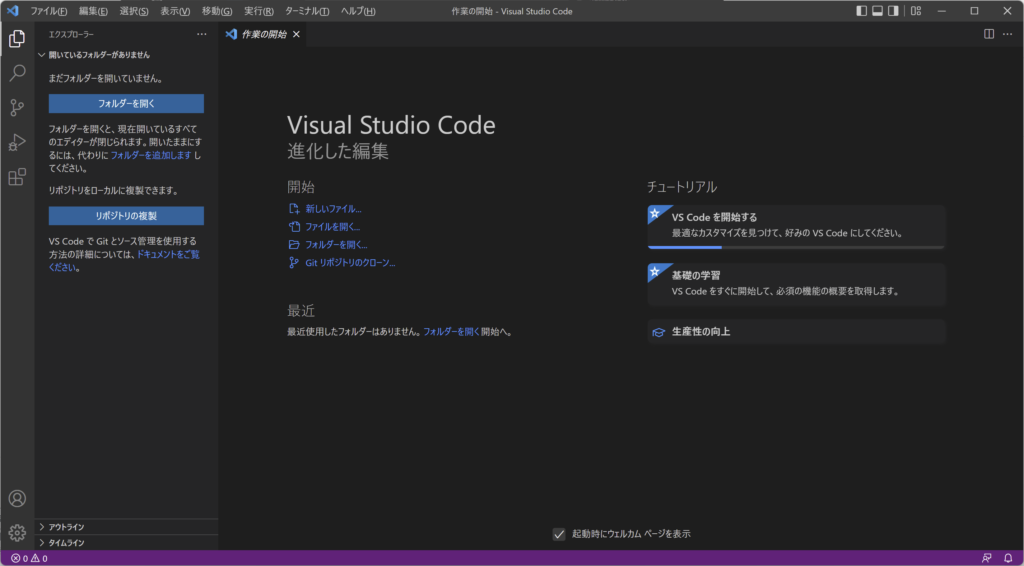The width and height of the screenshot is (1024, 566).
Task: Open the ファイル(F) menu
Action: pos(49,11)
